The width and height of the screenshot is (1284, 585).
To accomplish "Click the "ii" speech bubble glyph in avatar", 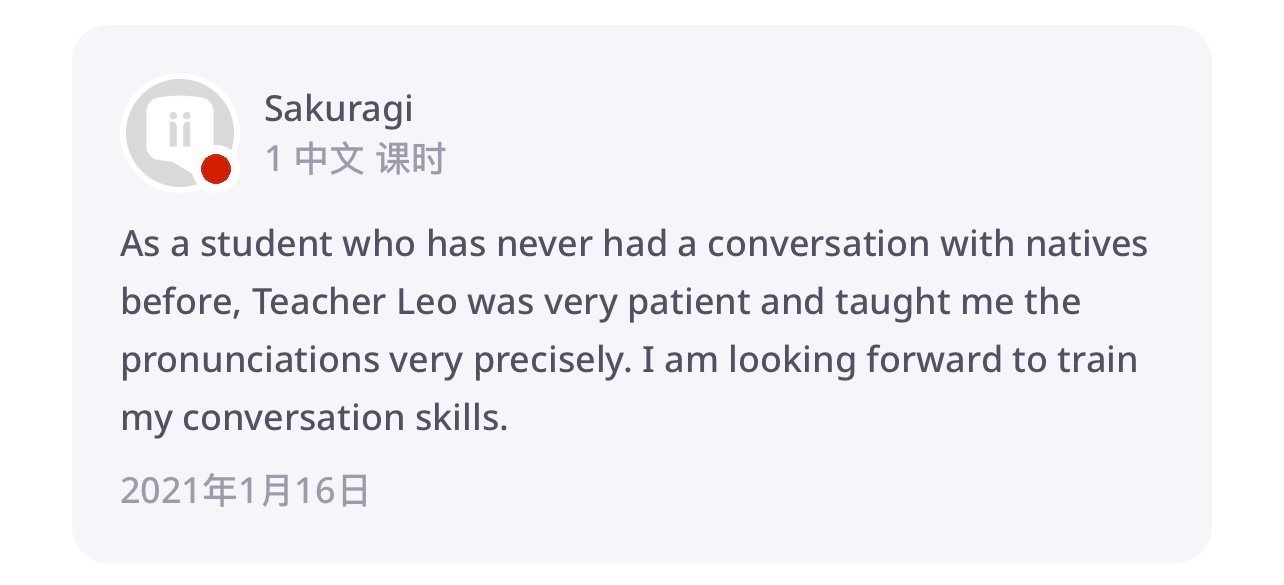I will tap(179, 131).
